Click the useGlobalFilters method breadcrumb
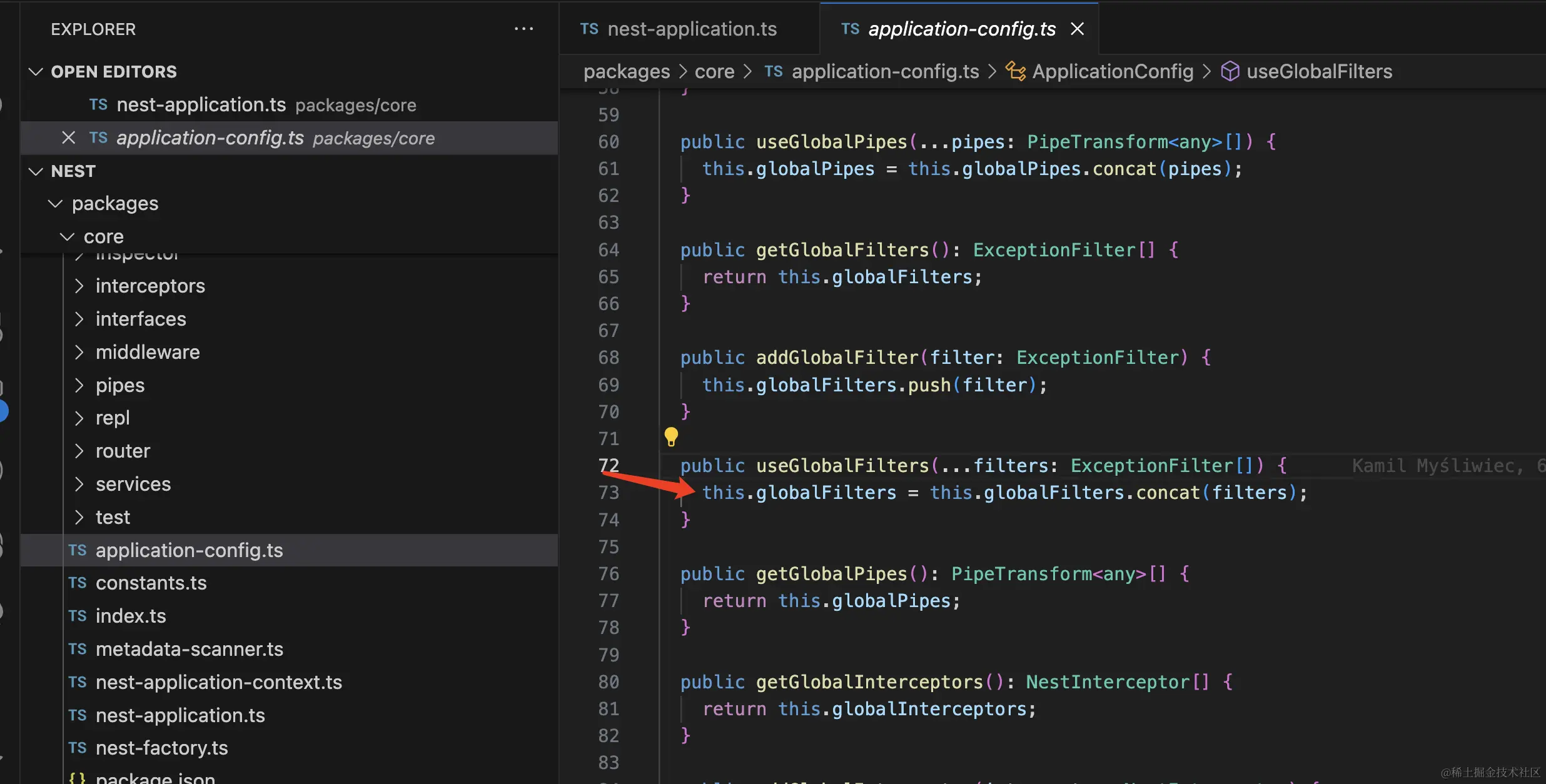 point(1319,72)
